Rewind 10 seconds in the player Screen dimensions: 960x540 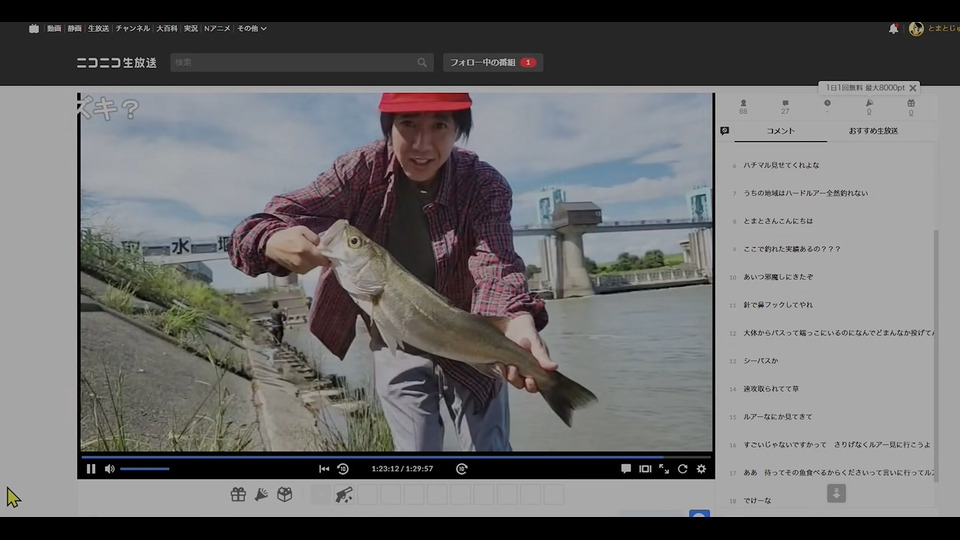(x=343, y=468)
